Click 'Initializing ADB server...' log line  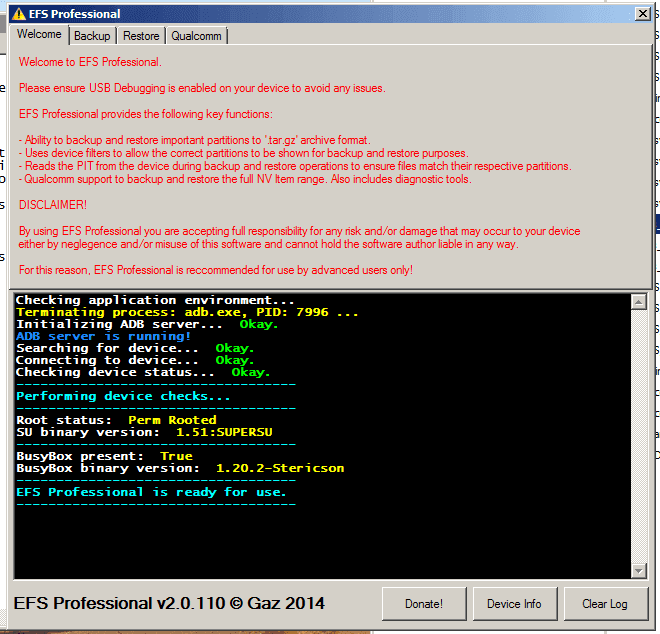(x=147, y=324)
